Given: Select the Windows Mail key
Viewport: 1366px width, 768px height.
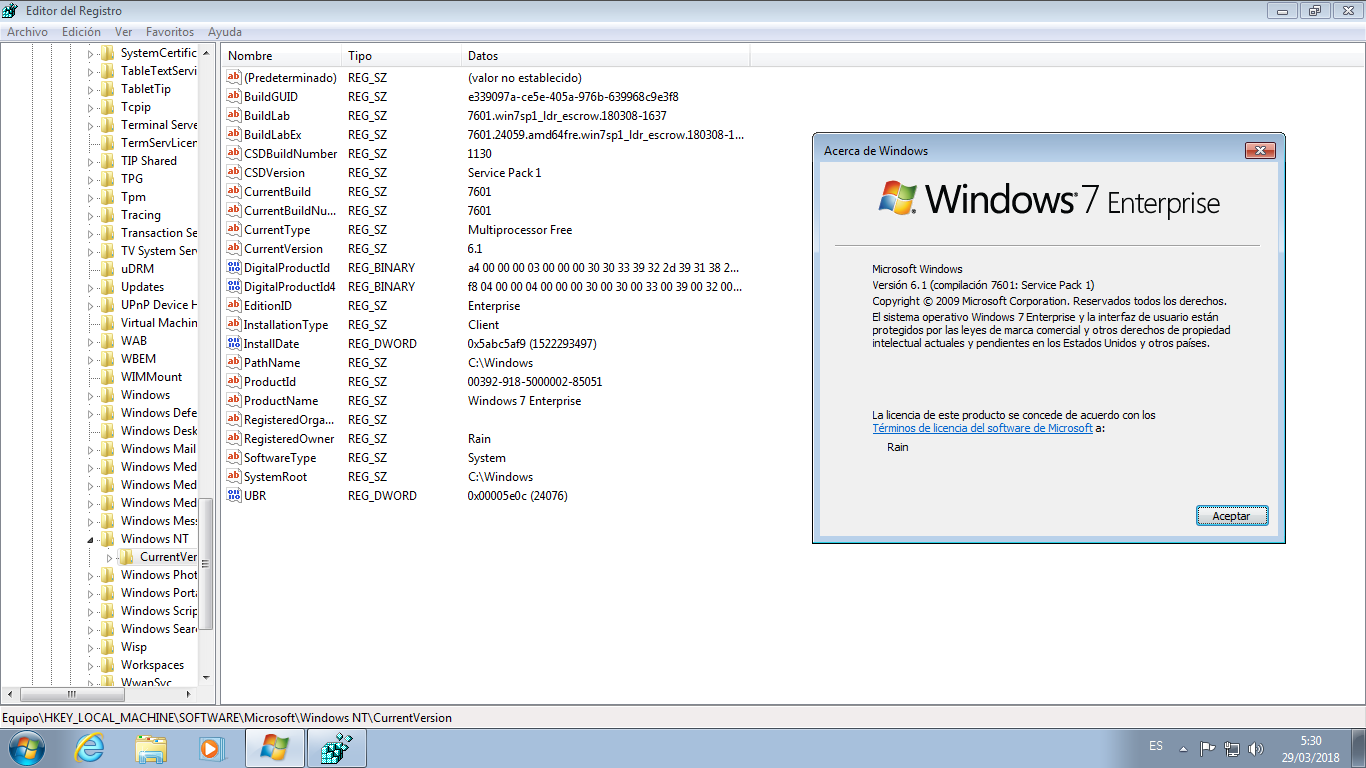Looking at the screenshot, I should [158, 449].
